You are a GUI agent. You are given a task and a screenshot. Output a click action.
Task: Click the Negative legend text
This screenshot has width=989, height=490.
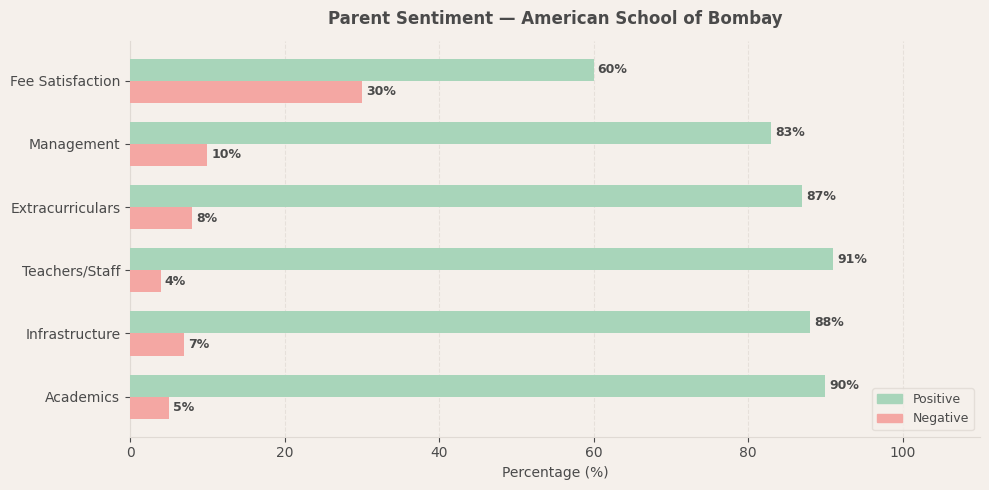coord(940,418)
